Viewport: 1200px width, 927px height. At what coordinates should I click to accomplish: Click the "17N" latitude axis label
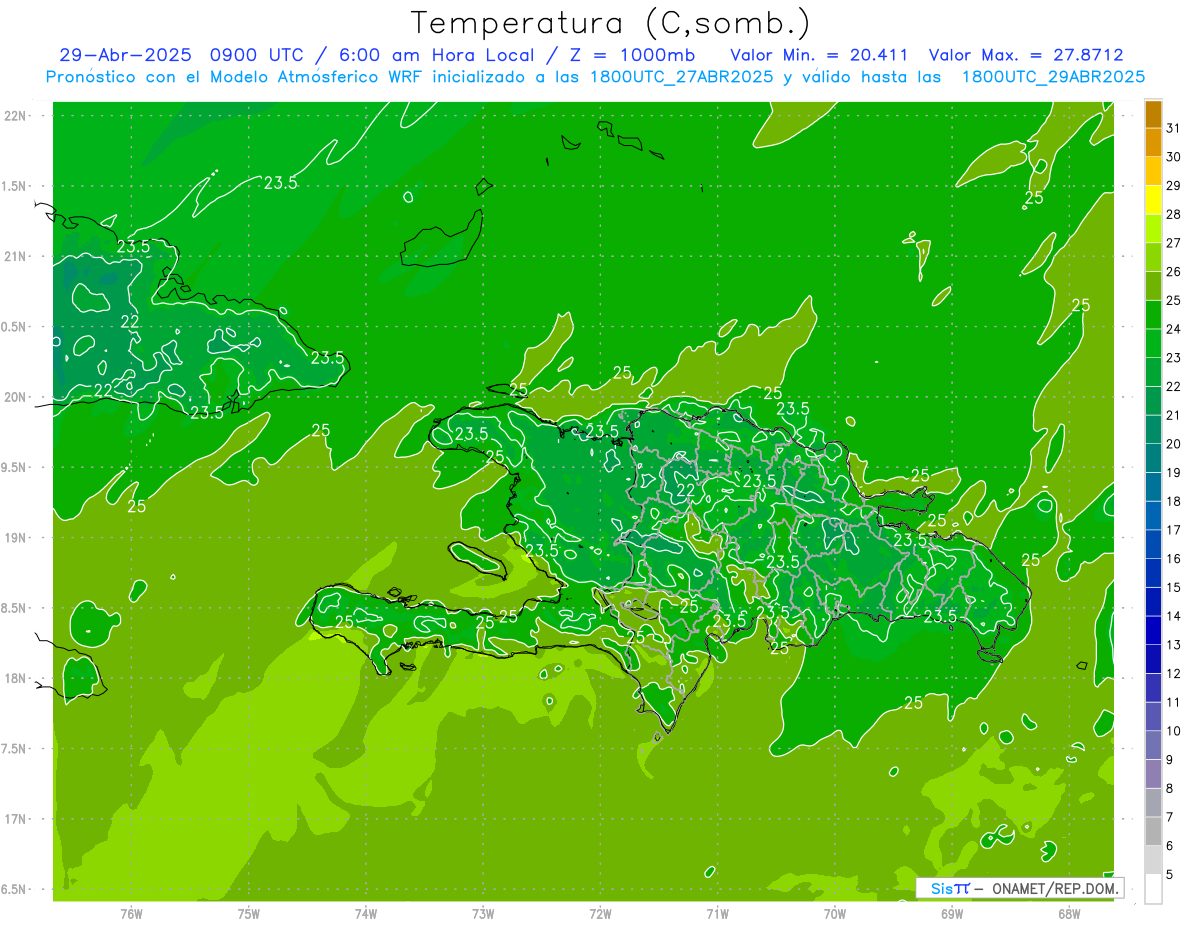[17, 819]
